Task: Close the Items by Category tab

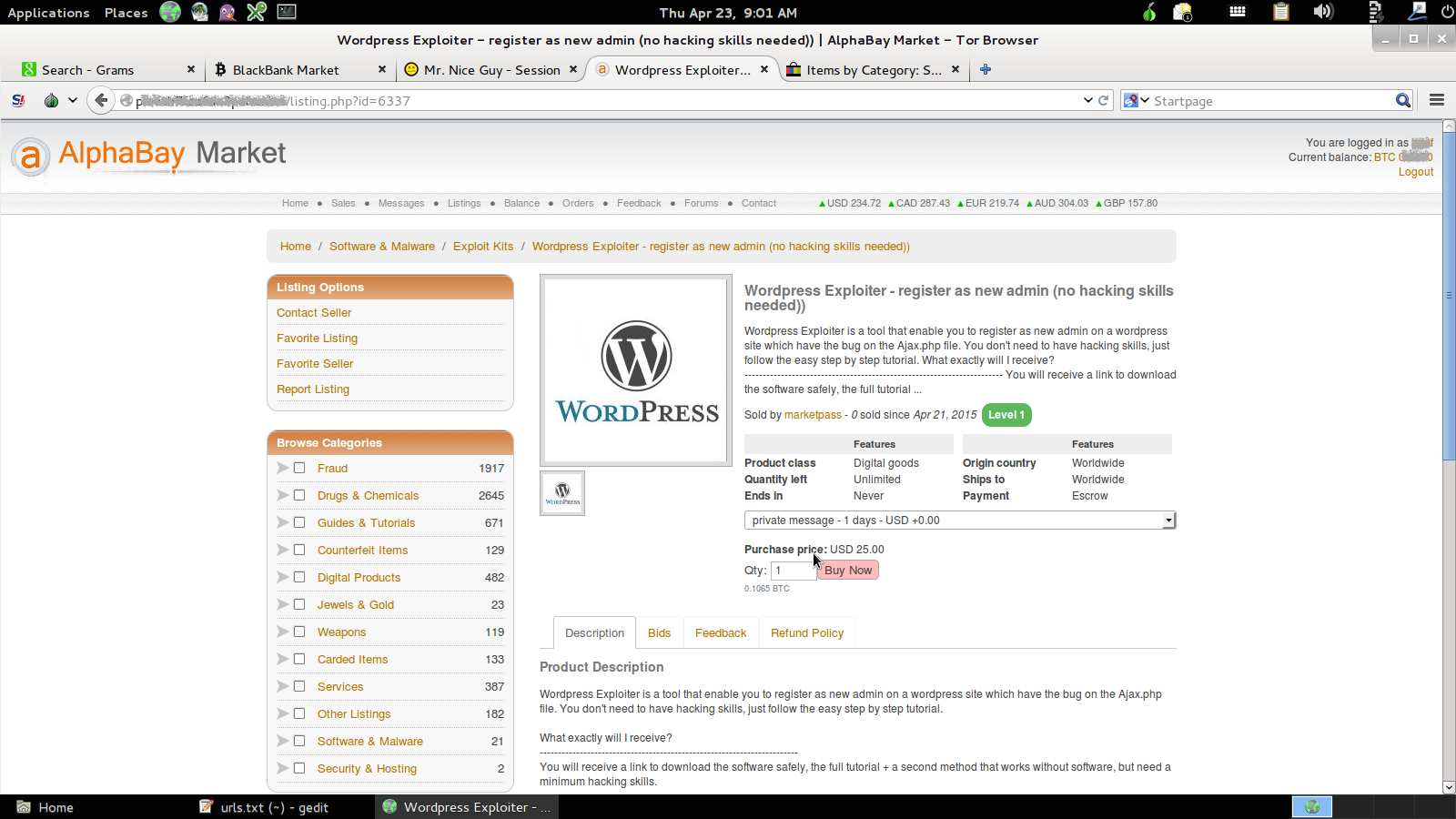Action: (955, 69)
